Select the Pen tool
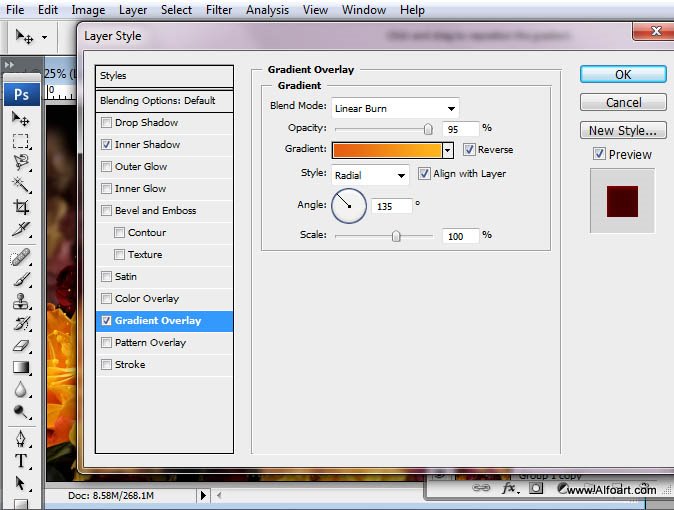674x510 pixels. [20, 439]
